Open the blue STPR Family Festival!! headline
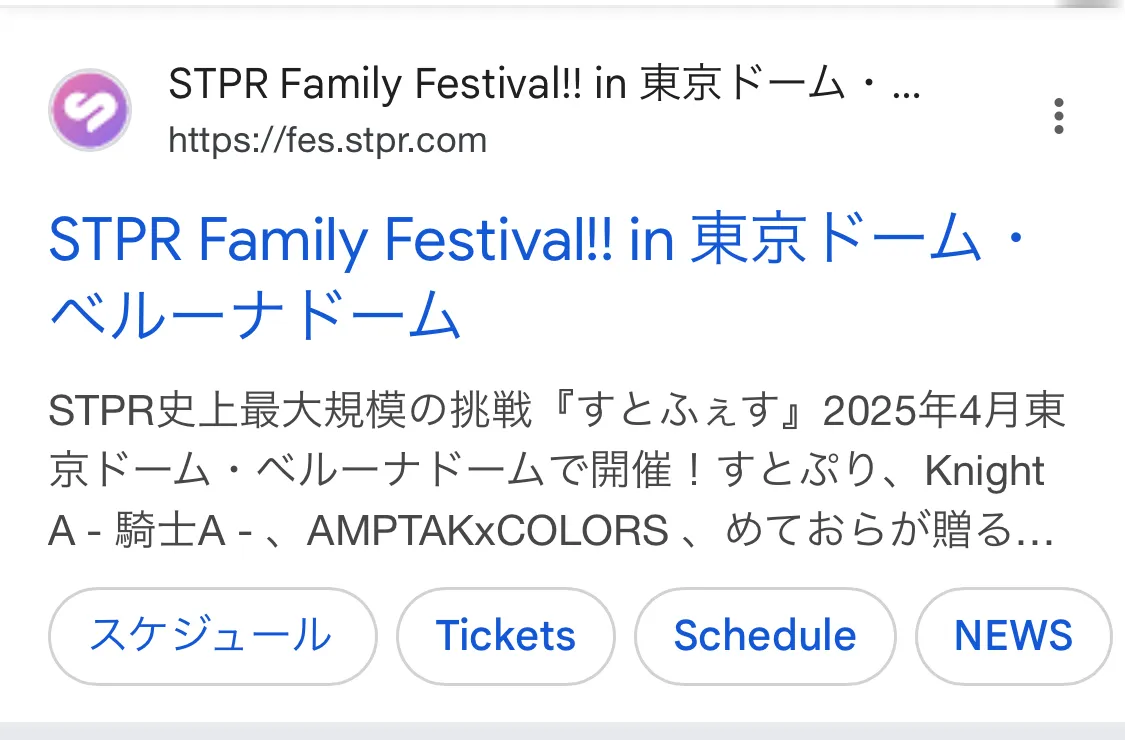Image resolution: width=1125 pixels, height=740 pixels. 539,276
